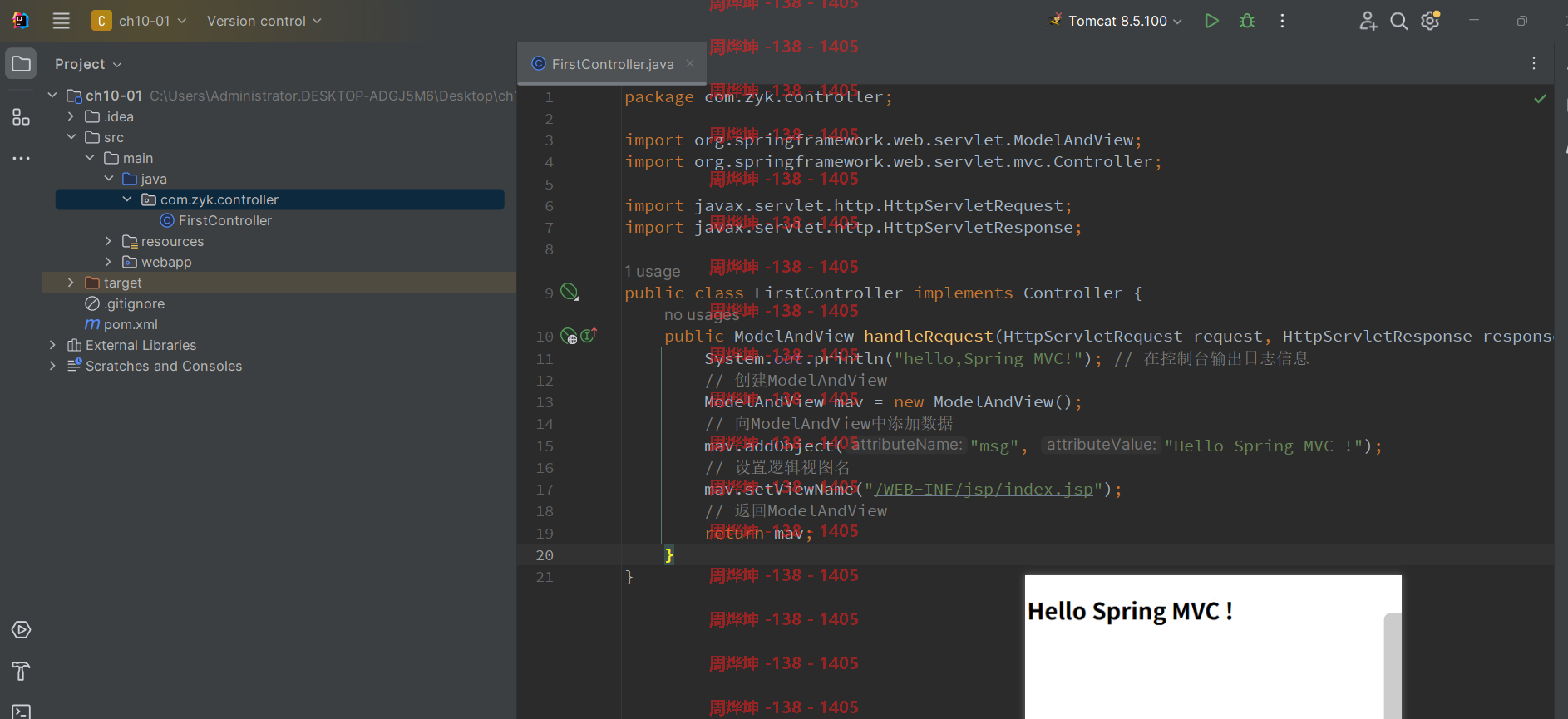The width and height of the screenshot is (1568, 719).
Task: Open /WEB-INF/jsp/index.jsp link in code
Action: [x=984, y=489]
